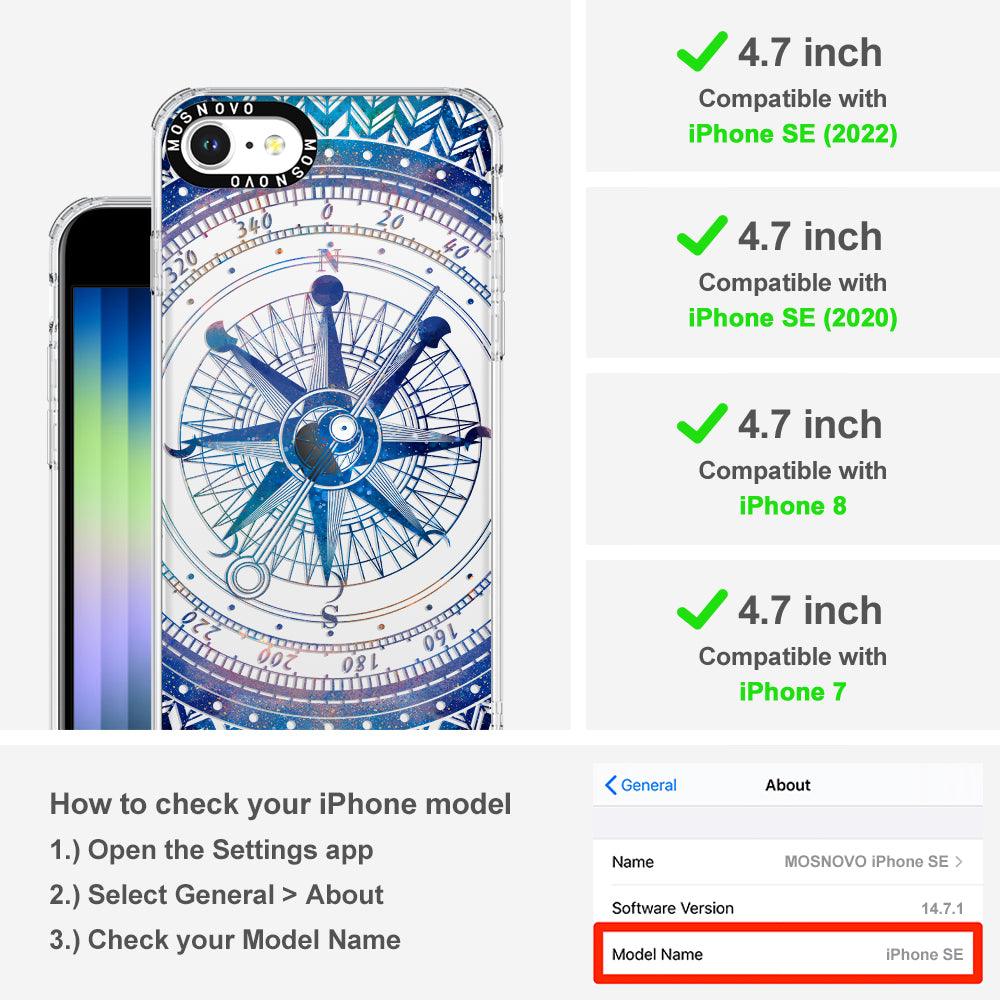Click the Model Name row highlighted in red
This screenshot has width=1000, height=1000.
click(x=788, y=954)
